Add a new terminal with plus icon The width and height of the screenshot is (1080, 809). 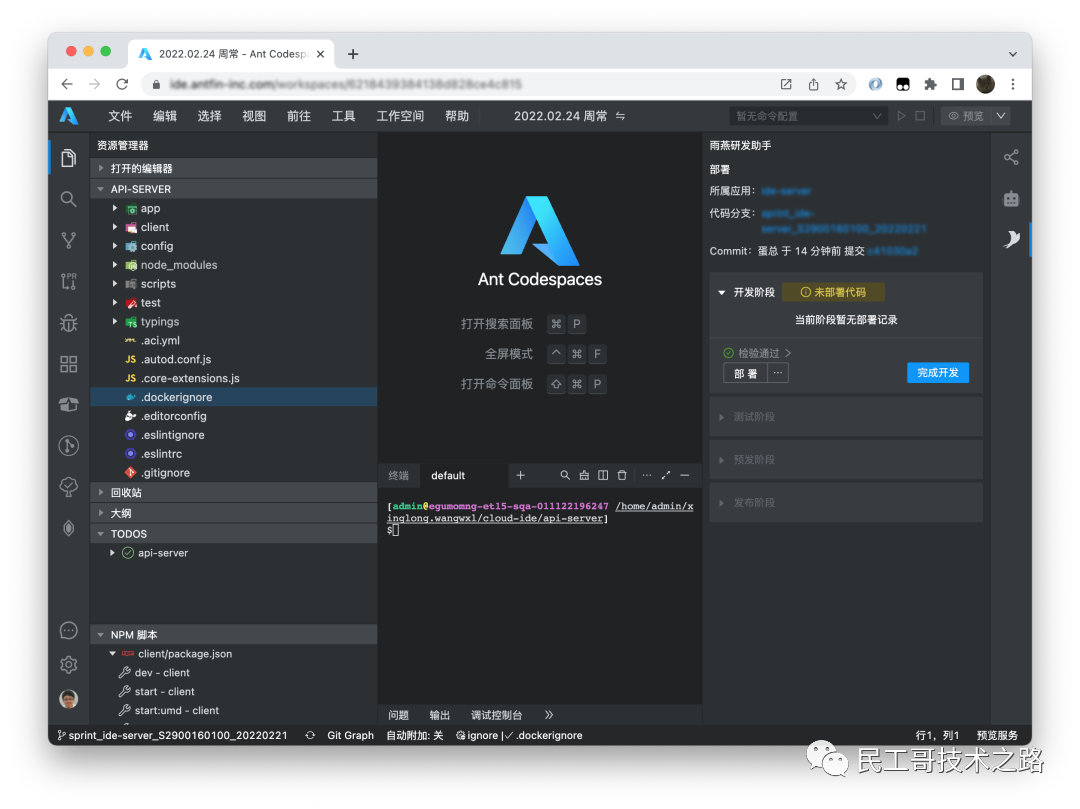[521, 475]
